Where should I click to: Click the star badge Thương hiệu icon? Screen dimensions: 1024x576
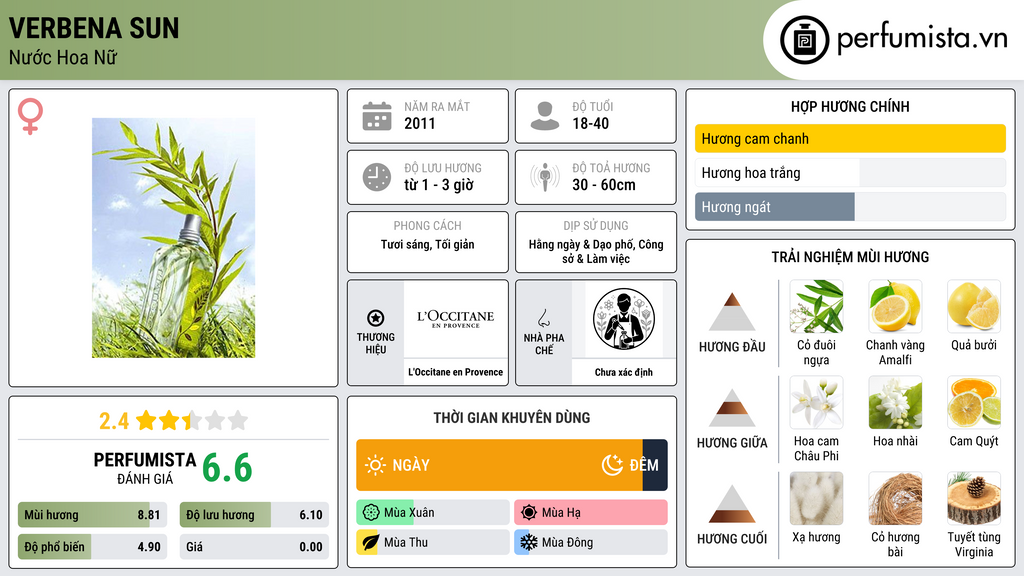coord(376,318)
